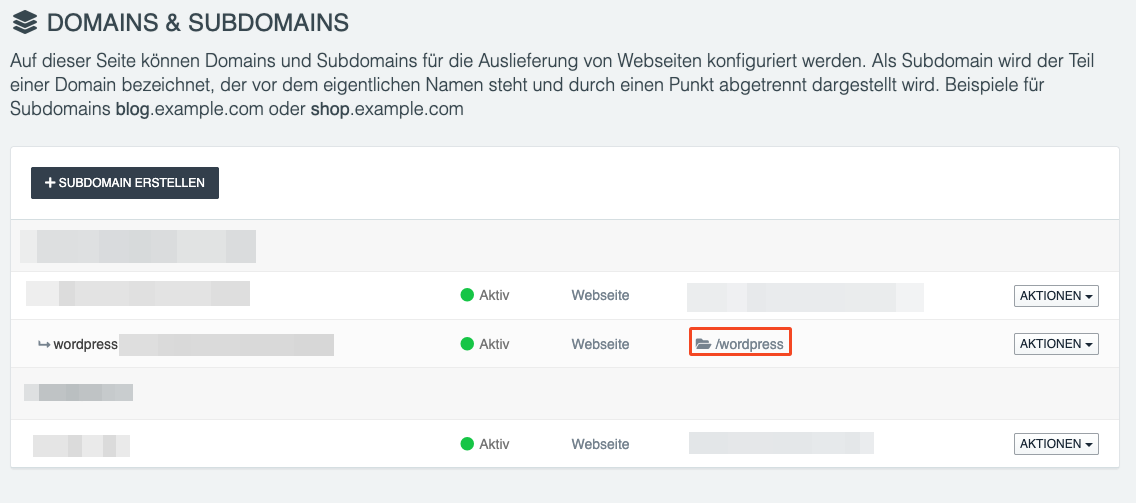Click the stacked layers icon in header
This screenshot has width=1136, height=503.
(x=24, y=20)
